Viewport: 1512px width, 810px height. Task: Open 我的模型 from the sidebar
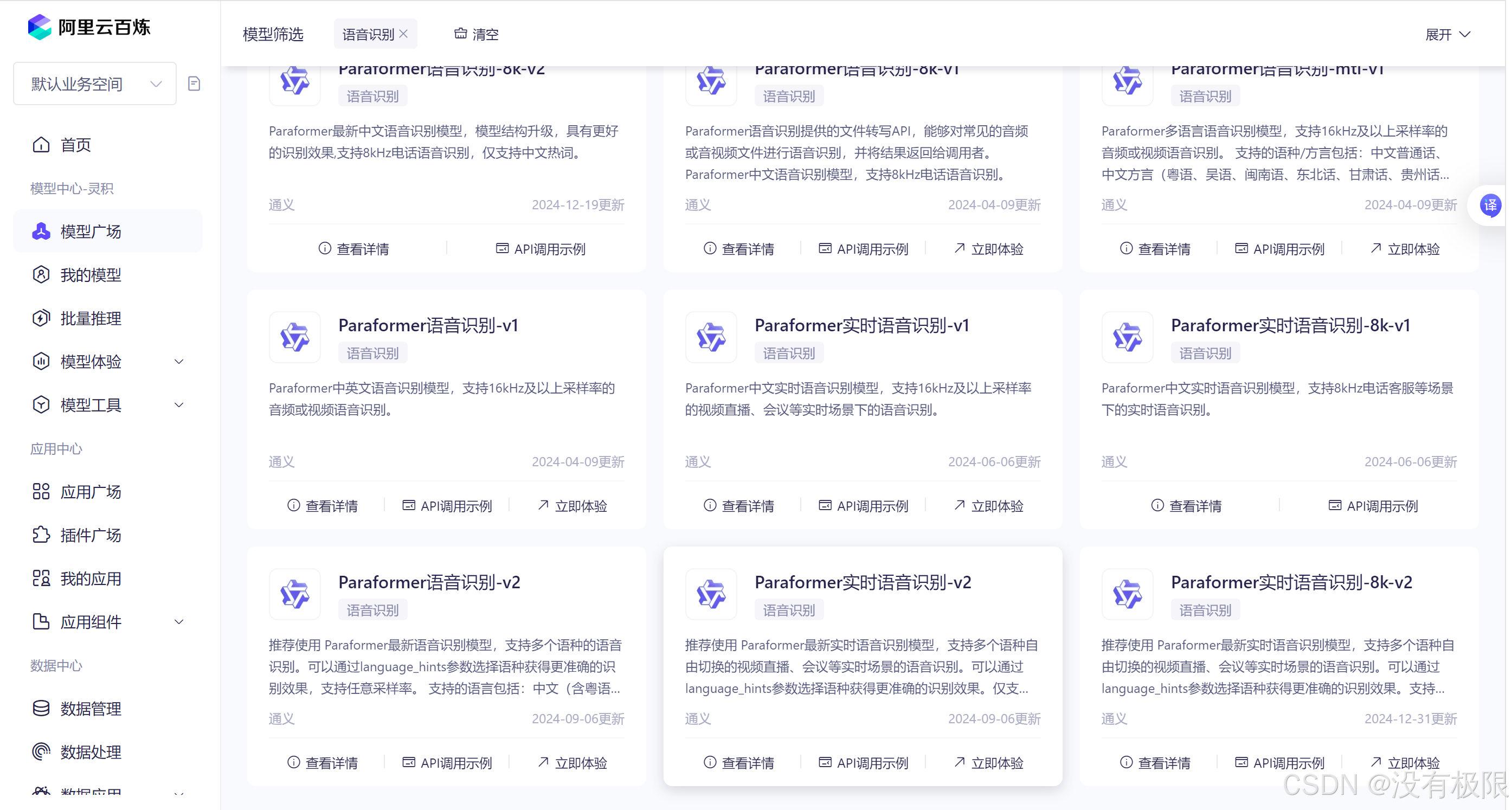point(91,275)
